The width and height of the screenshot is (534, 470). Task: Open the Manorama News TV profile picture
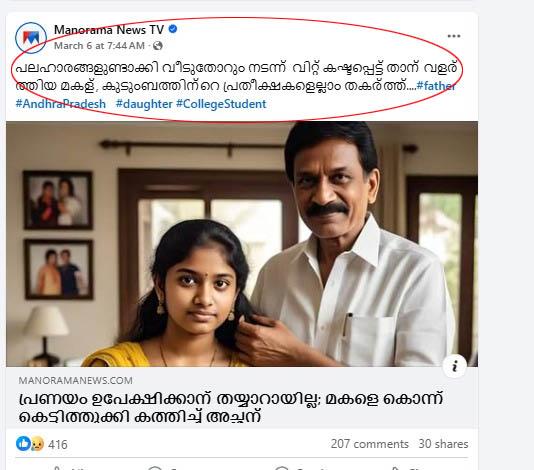tap(31, 38)
